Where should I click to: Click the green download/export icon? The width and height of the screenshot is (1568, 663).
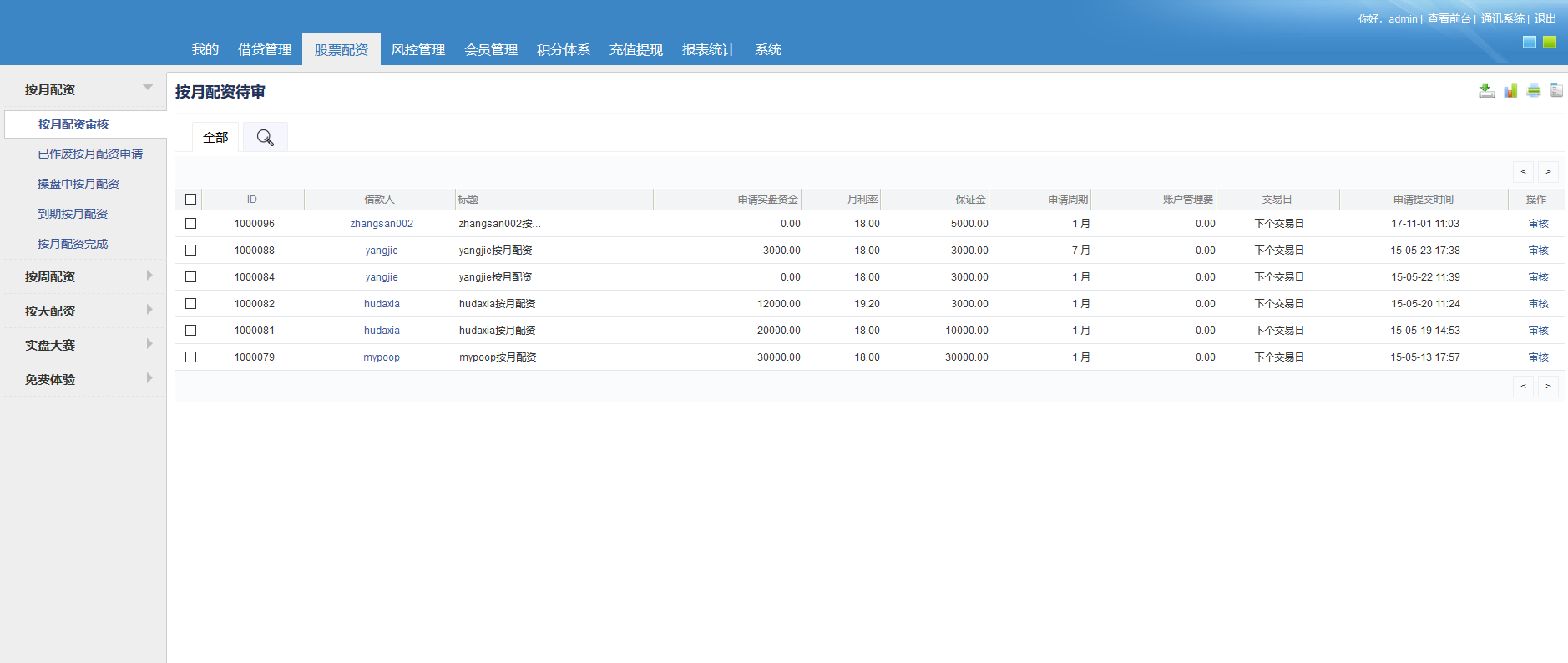pyautogui.click(x=1486, y=90)
